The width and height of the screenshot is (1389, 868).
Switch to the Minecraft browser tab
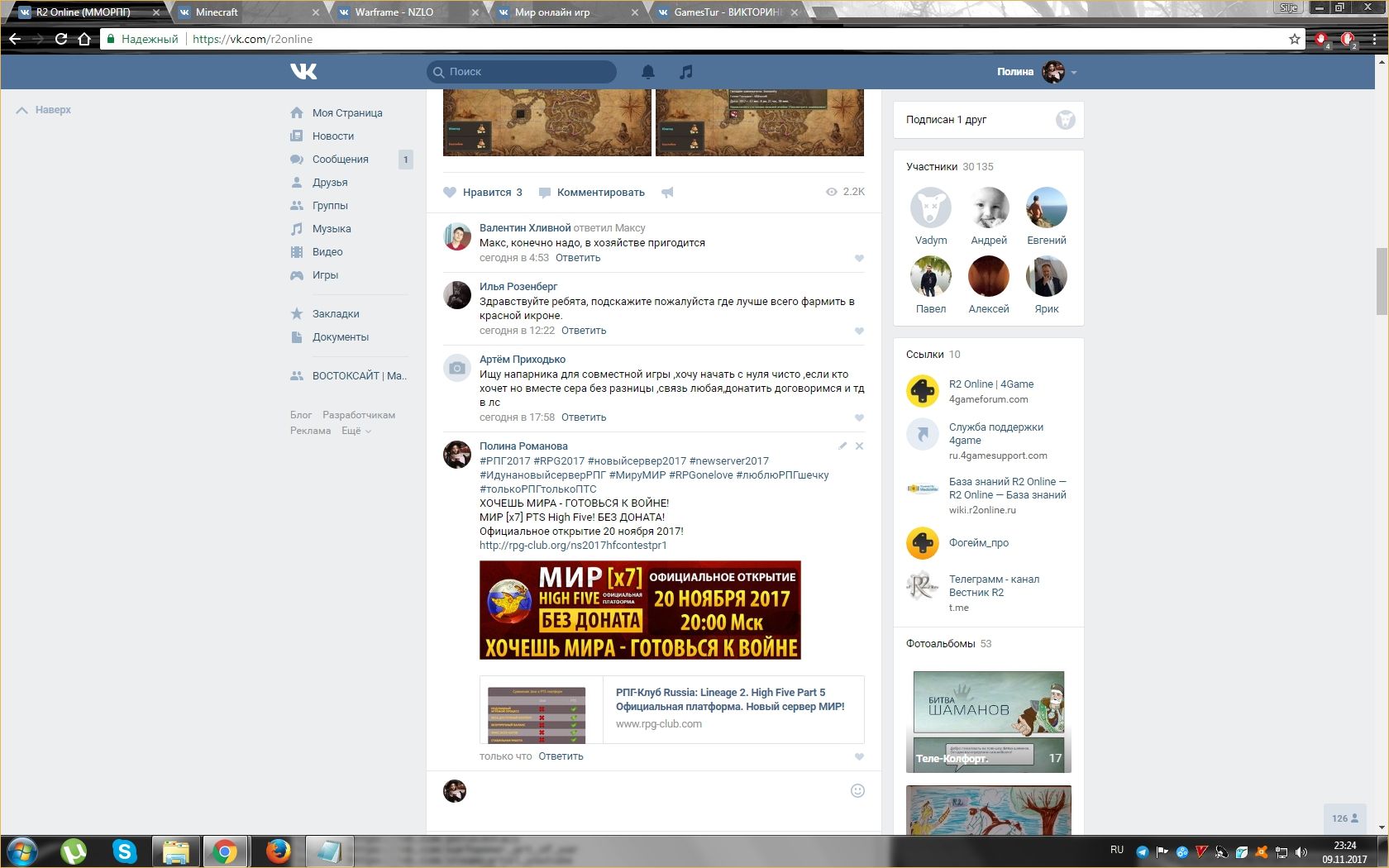tap(246, 12)
